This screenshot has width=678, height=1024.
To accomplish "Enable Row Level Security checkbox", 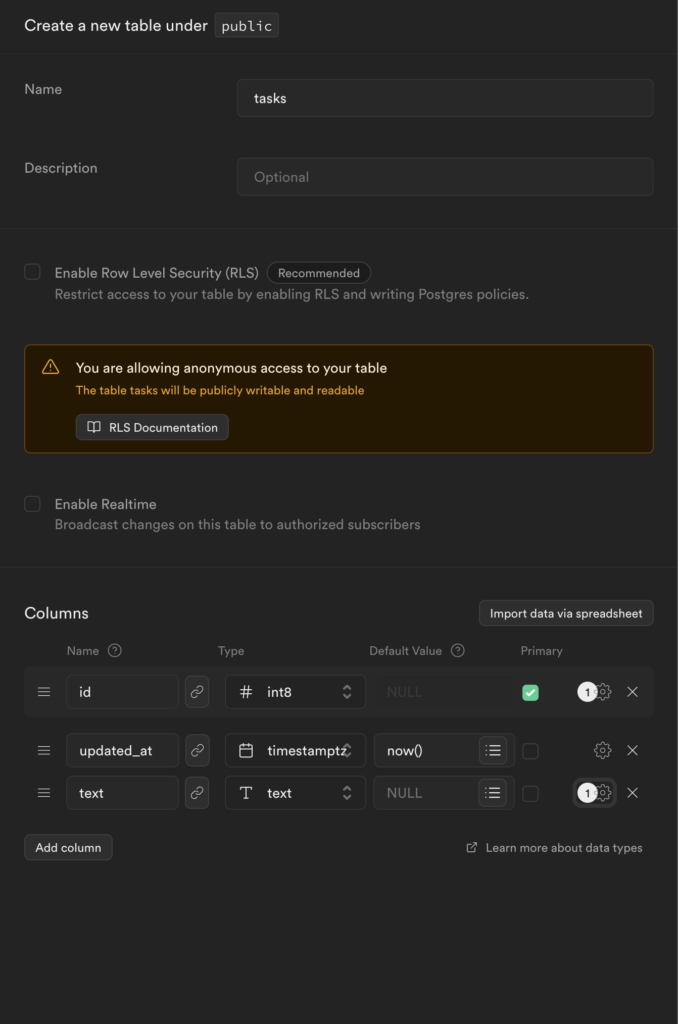I will (33, 272).
